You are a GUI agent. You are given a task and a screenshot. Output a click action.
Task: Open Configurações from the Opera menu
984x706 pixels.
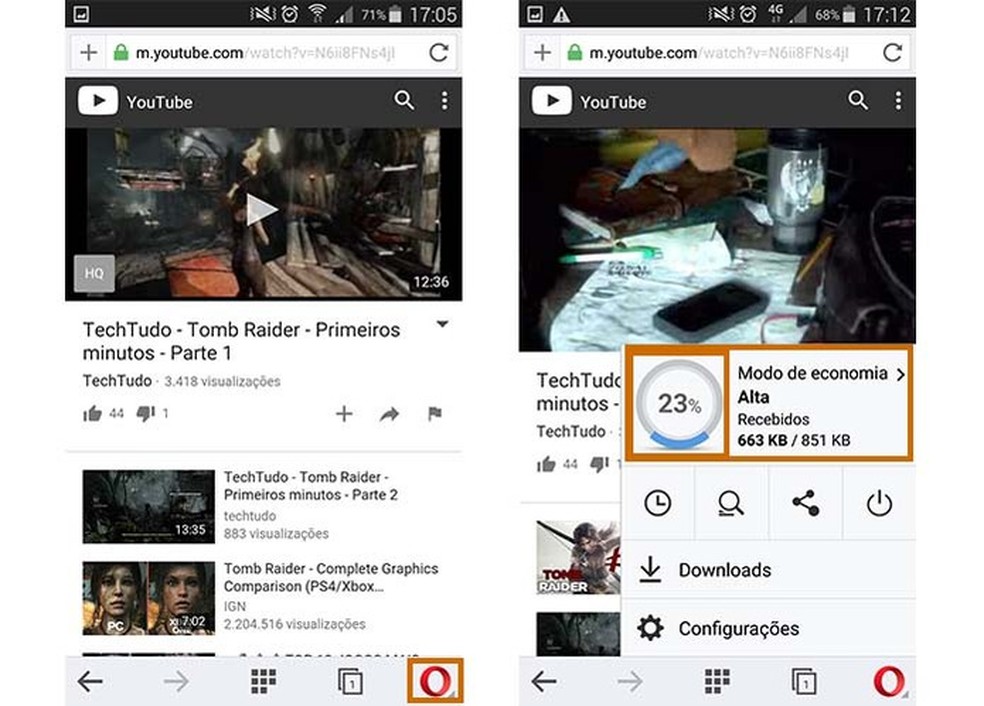pos(738,628)
